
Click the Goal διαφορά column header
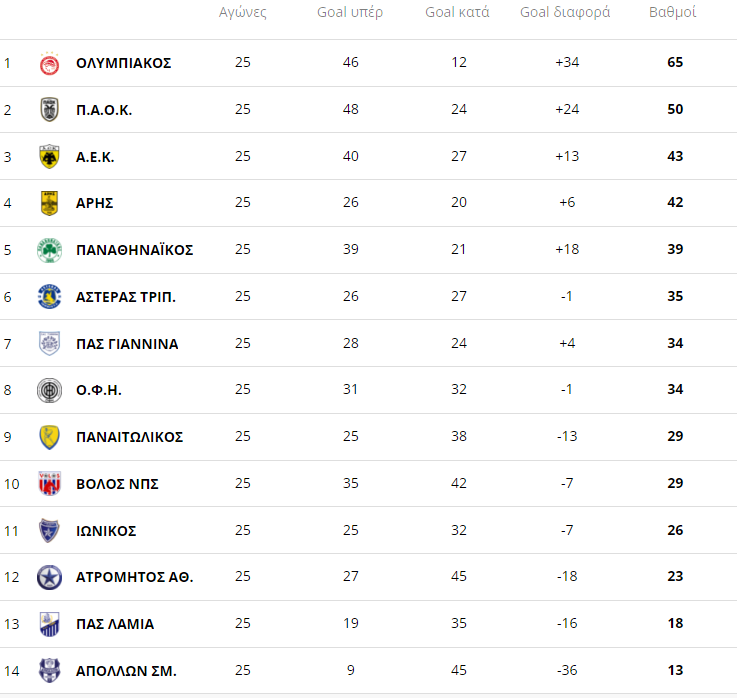565,12
